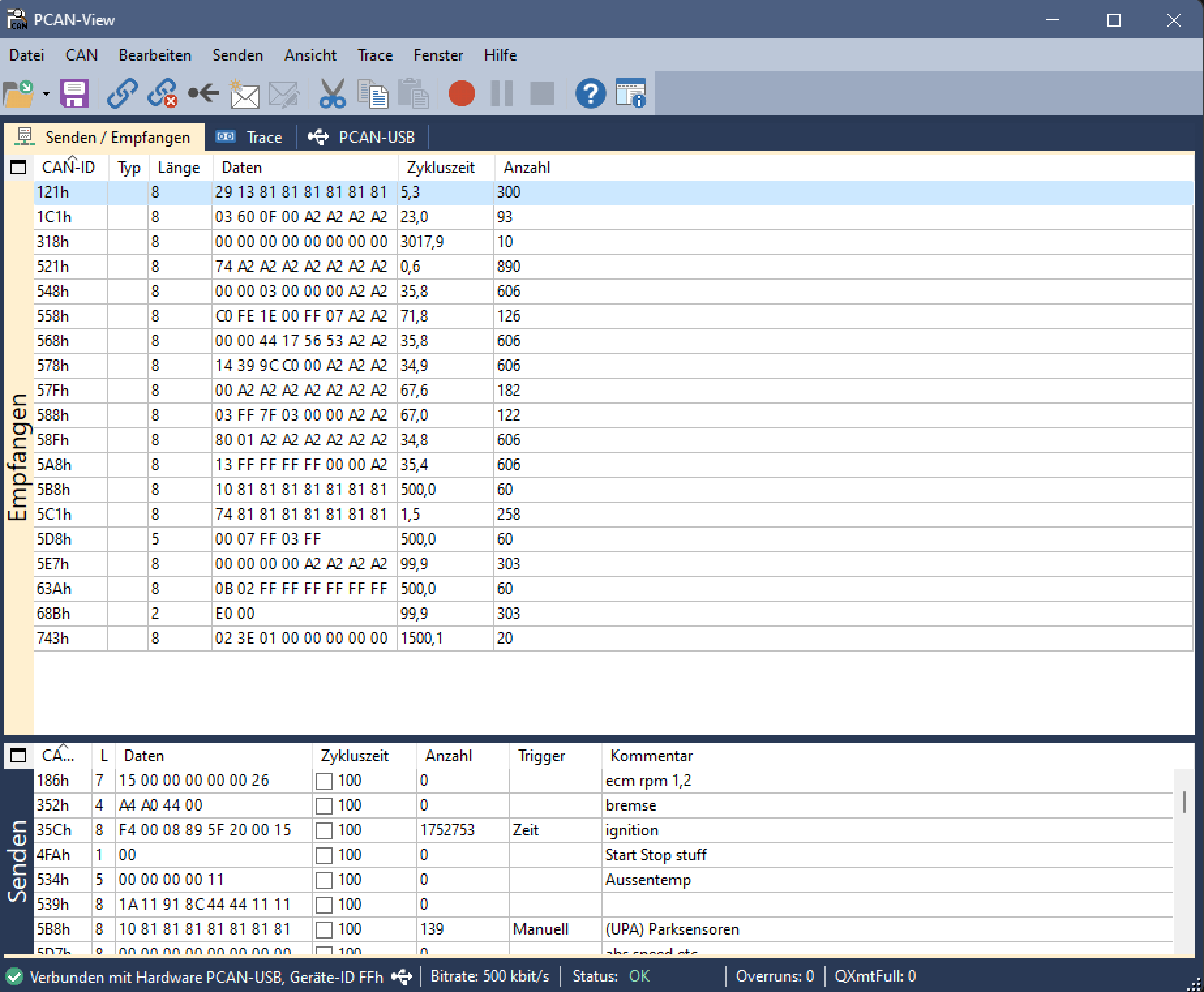Open the Trace menu in menu bar
This screenshot has height=992, width=1204.
click(374, 55)
